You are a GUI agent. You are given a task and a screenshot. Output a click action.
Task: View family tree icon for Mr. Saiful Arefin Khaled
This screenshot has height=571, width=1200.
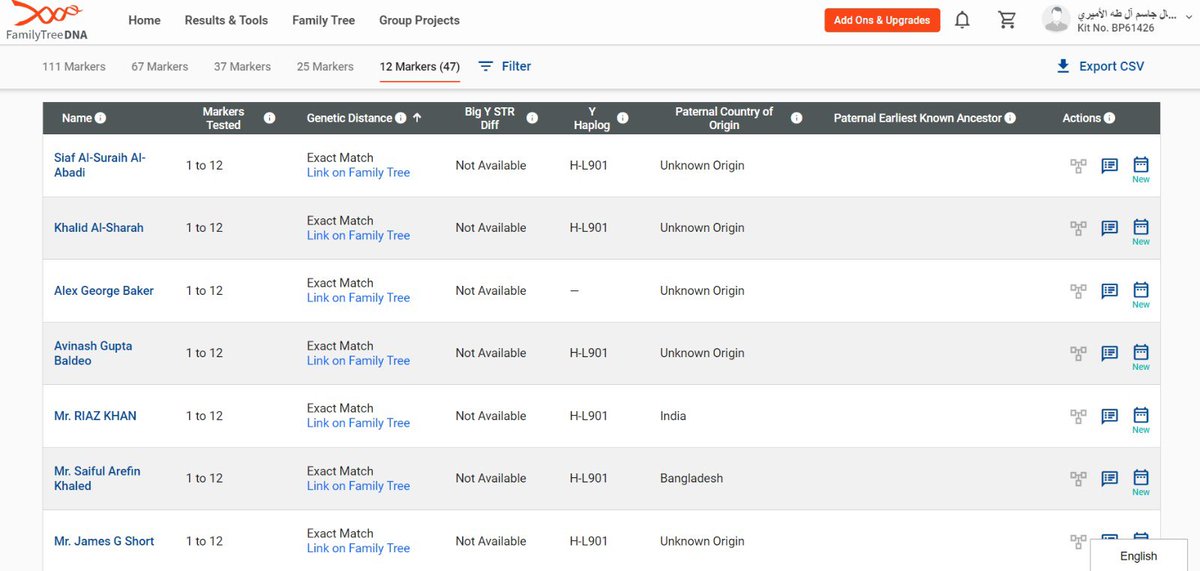(1078, 479)
